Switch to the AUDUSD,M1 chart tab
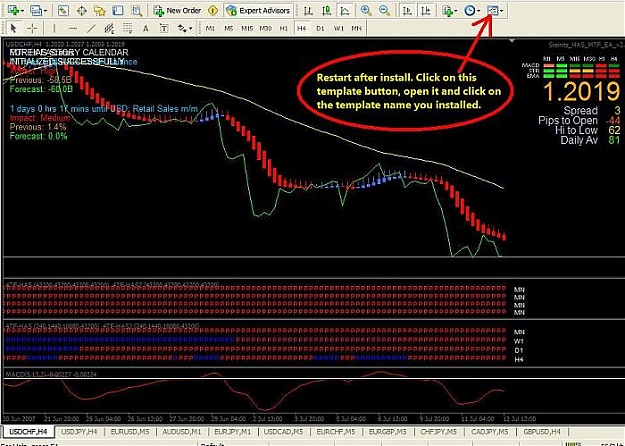Image resolution: width=625 pixels, height=446 pixels. coord(182,432)
